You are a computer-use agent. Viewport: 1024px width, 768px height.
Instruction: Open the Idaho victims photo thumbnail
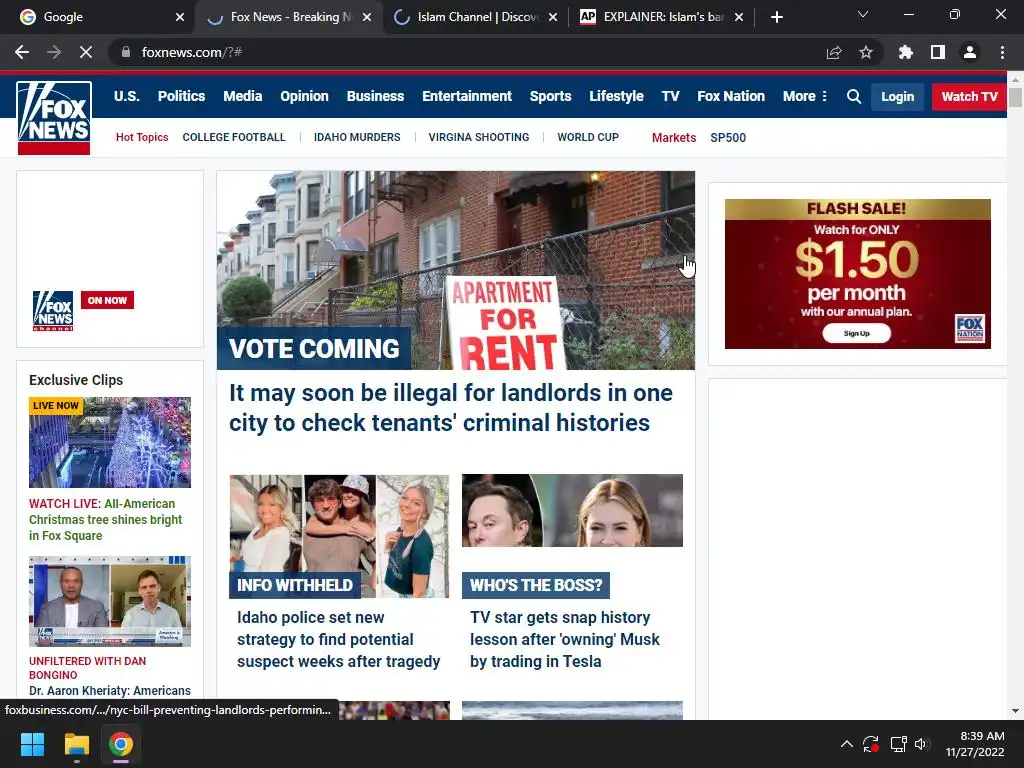339,536
